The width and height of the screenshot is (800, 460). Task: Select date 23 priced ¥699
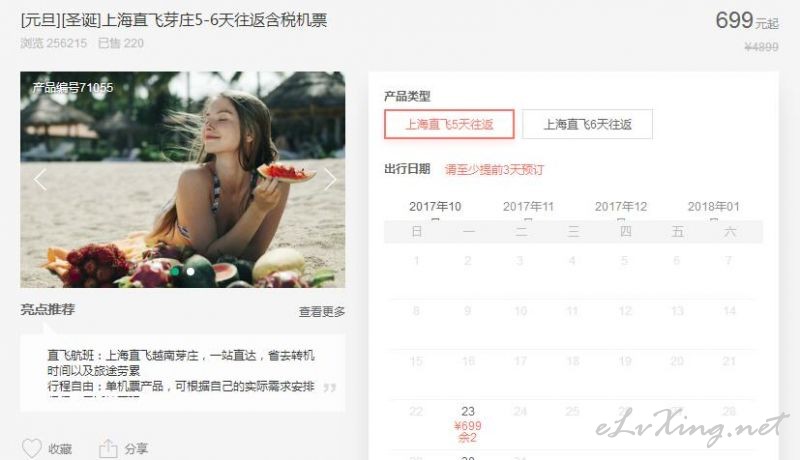pyautogui.click(x=468, y=424)
